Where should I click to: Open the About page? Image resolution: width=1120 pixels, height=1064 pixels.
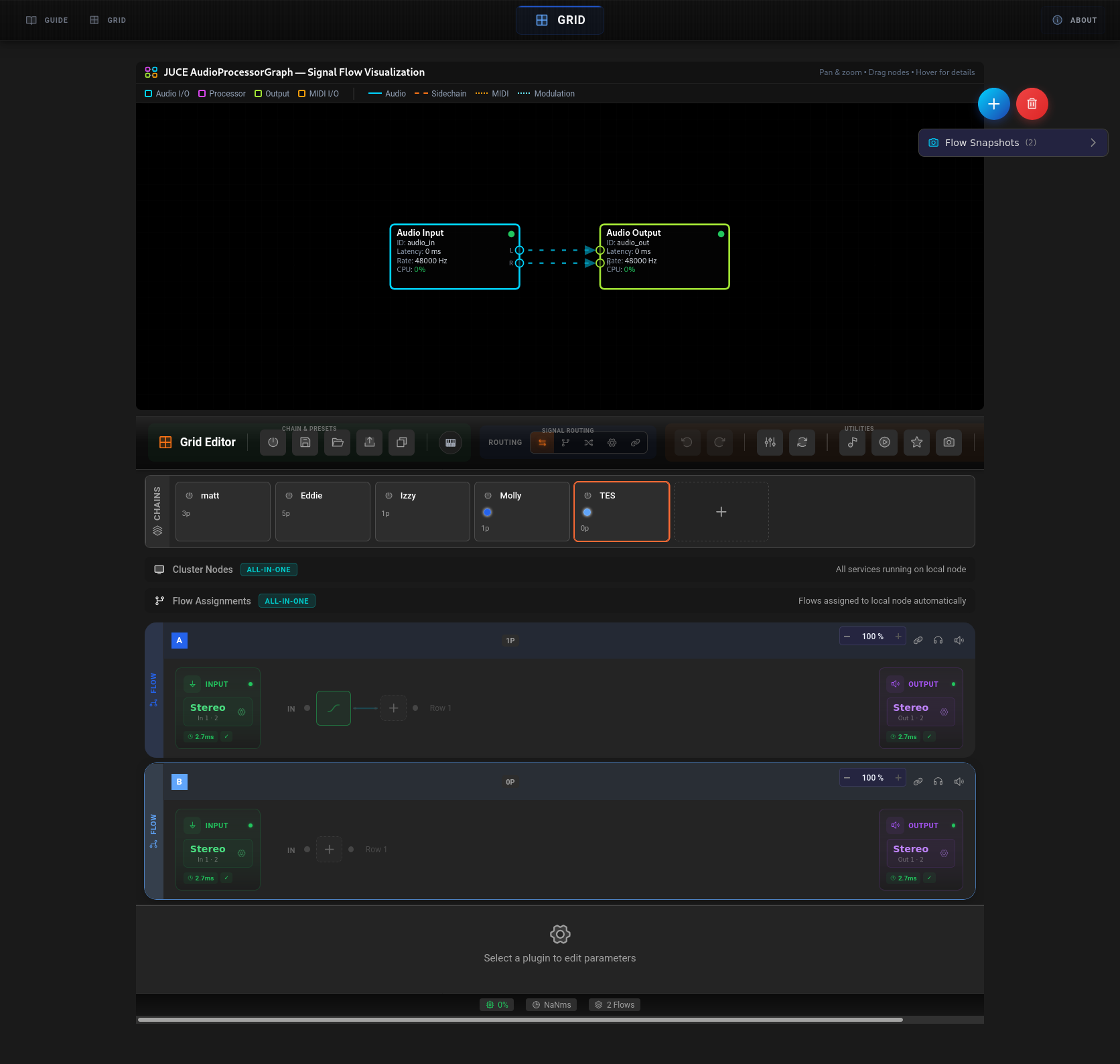click(1075, 20)
